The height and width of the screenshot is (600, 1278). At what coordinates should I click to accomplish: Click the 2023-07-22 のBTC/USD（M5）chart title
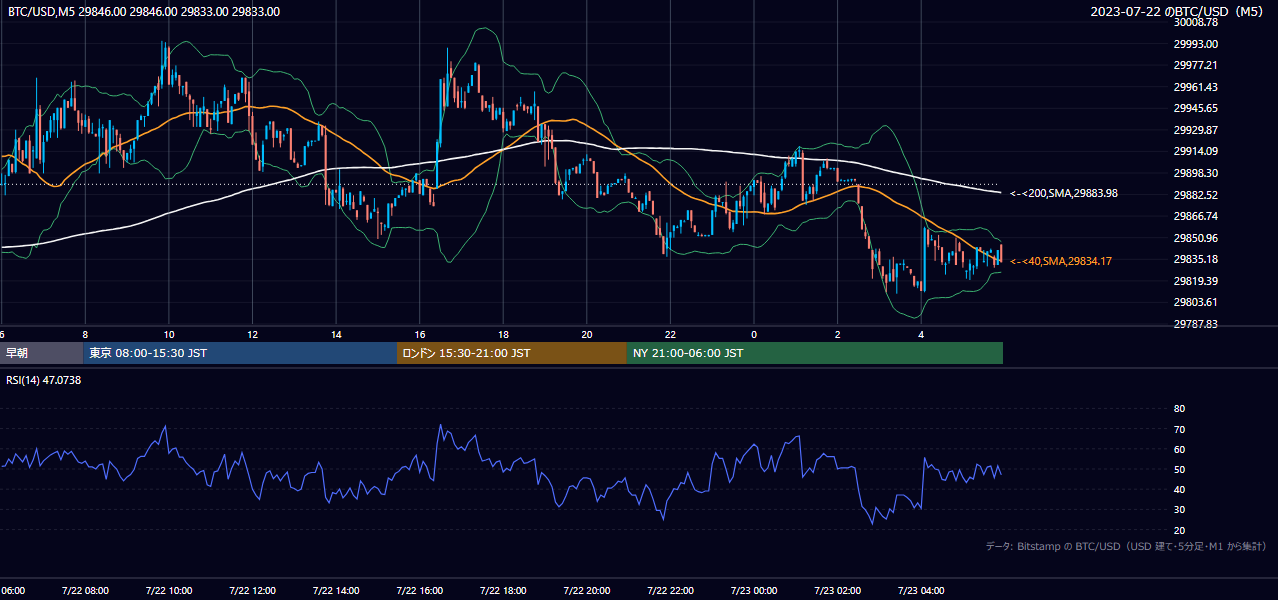(1180, 12)
